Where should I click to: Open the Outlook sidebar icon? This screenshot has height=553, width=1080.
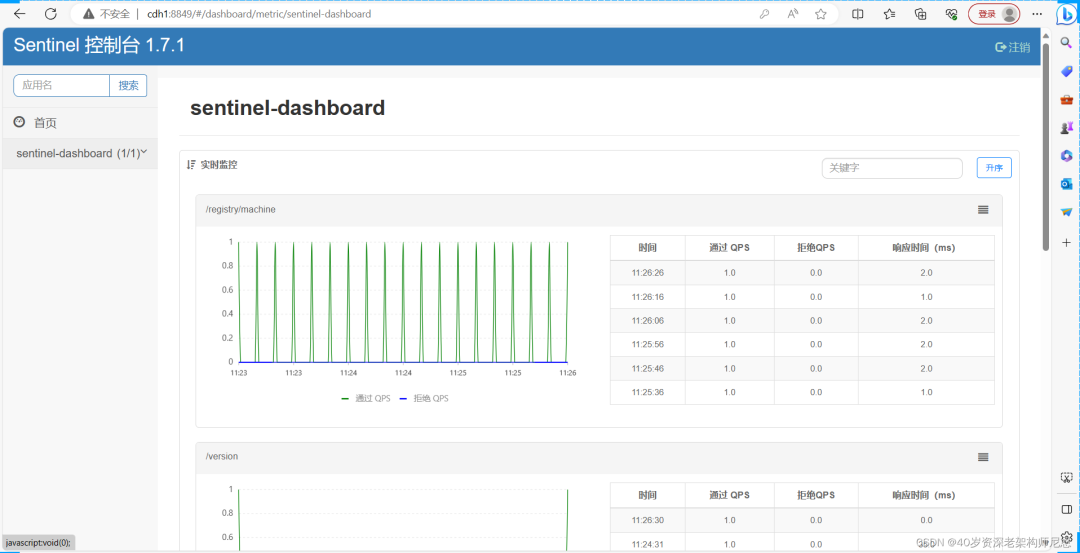point(1066,184)
